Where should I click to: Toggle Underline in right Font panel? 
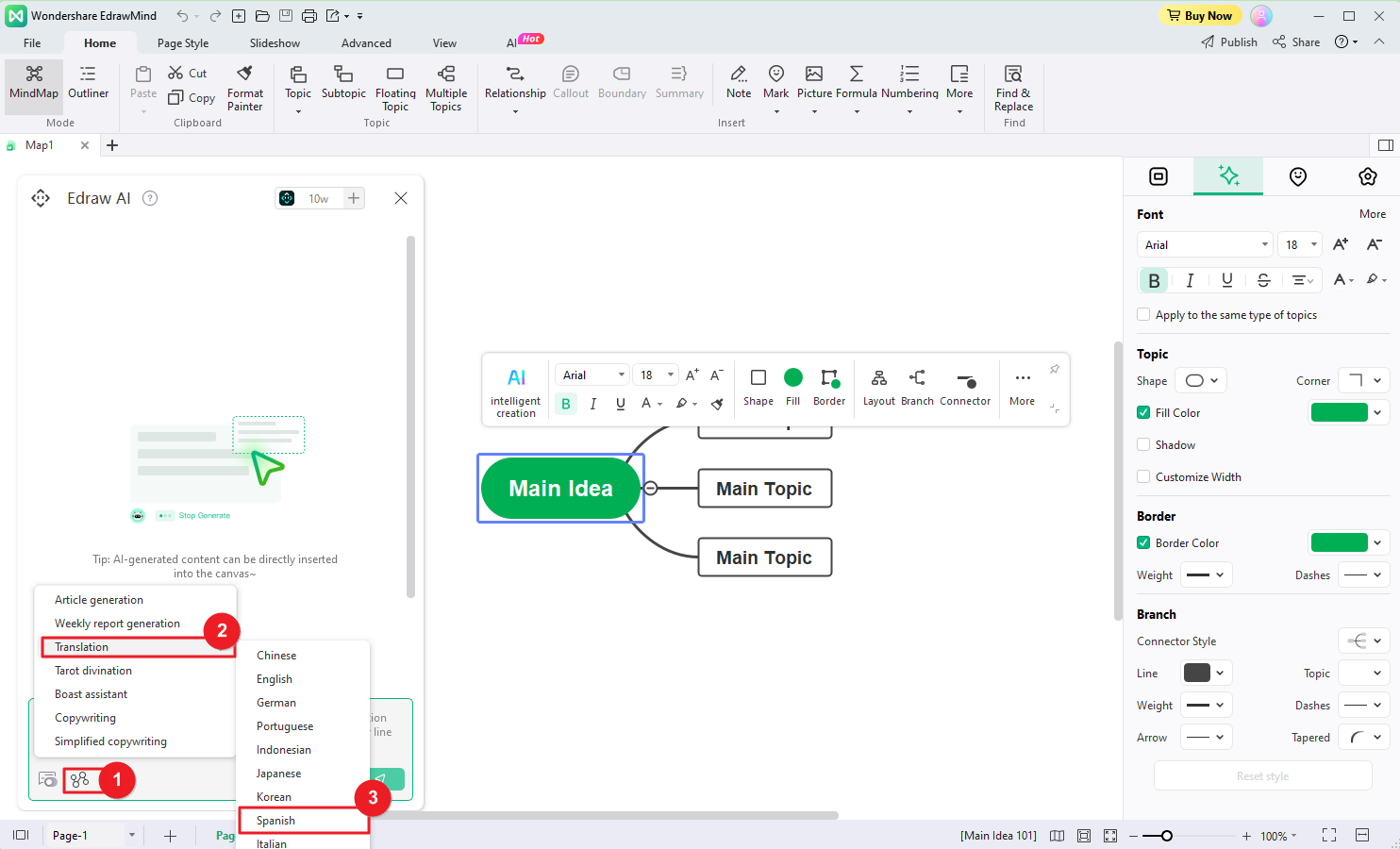[x=1226, y=280]
